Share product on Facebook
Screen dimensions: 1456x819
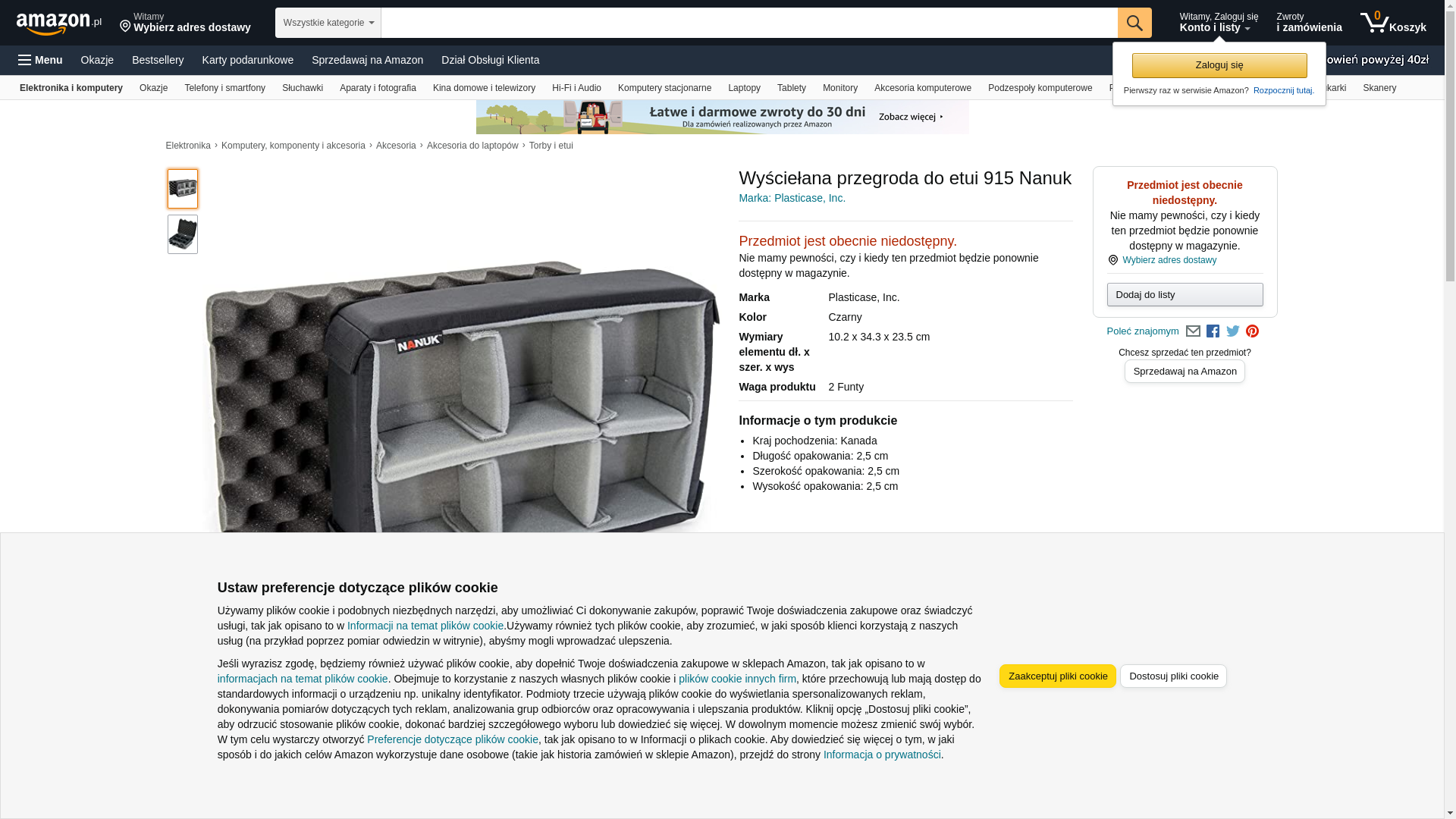[x=1213, y=331]
